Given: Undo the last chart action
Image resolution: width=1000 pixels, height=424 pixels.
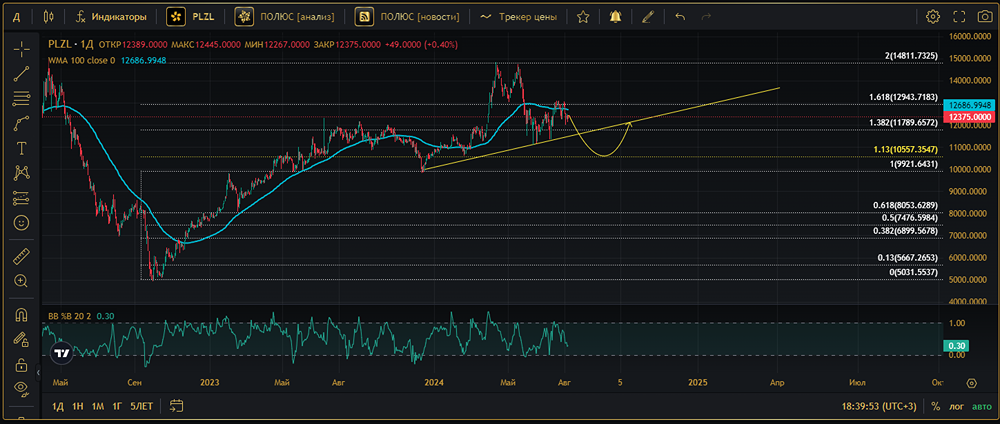Looking at the screenshot, I should tap(680, 17).
